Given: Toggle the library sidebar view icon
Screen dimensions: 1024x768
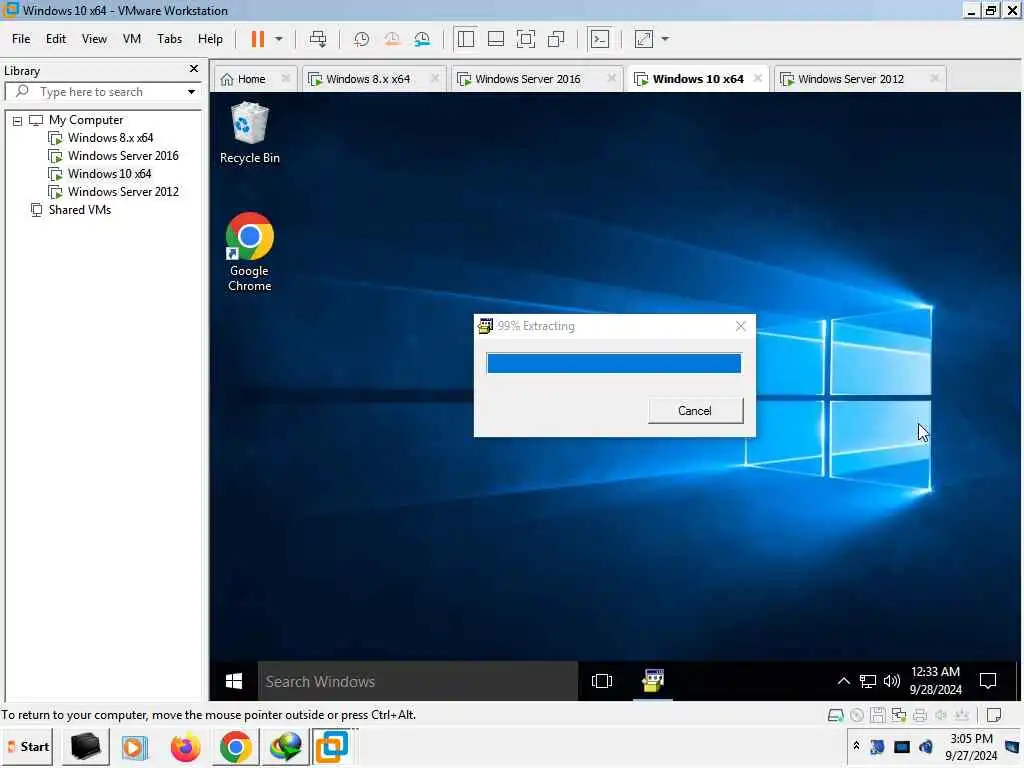Looking at the screenshot, I should tap(466, 39).
